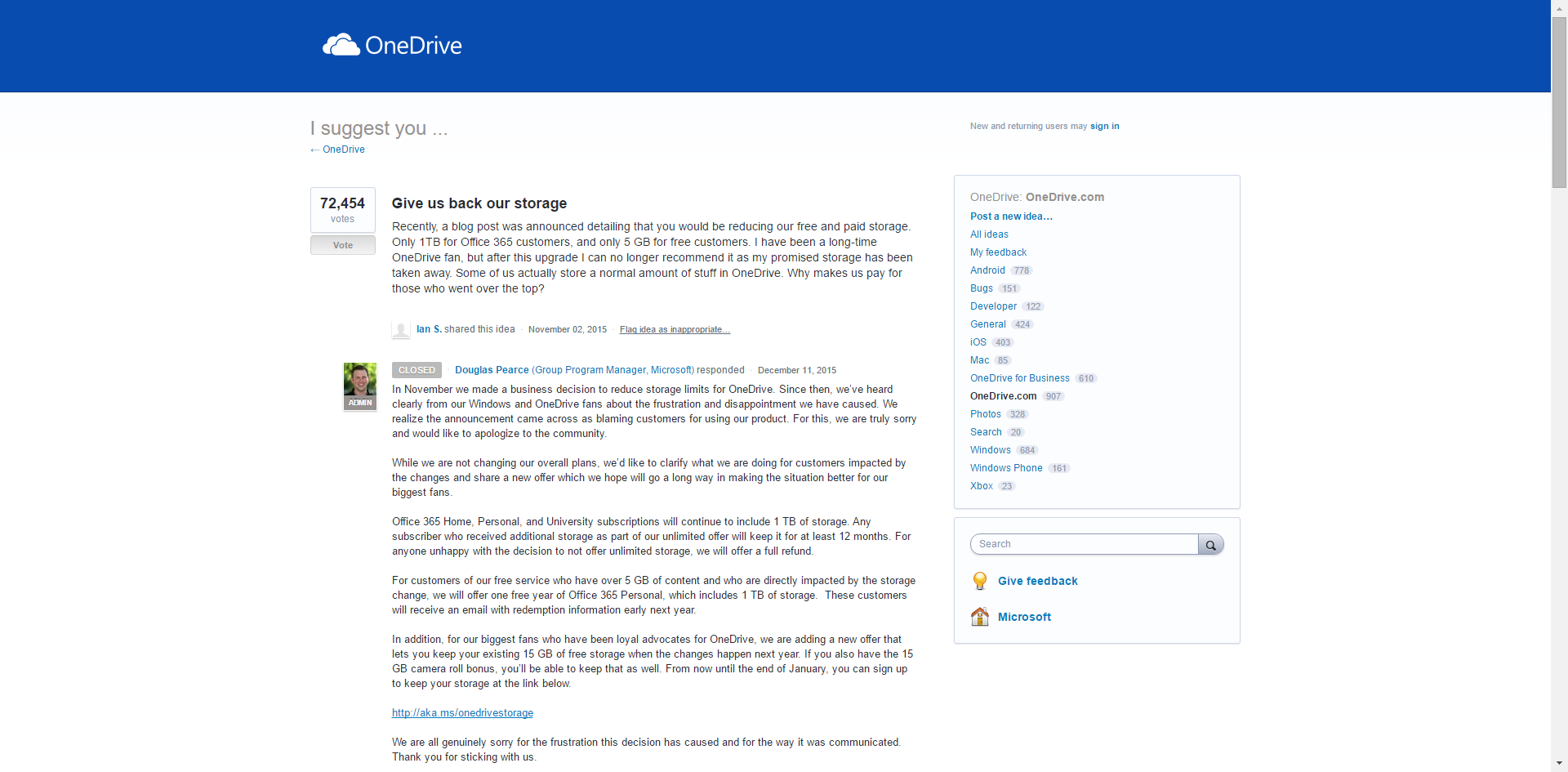Go back via ← OneDrive link
The image size is (1568, 772).
(x=337, y=149)
